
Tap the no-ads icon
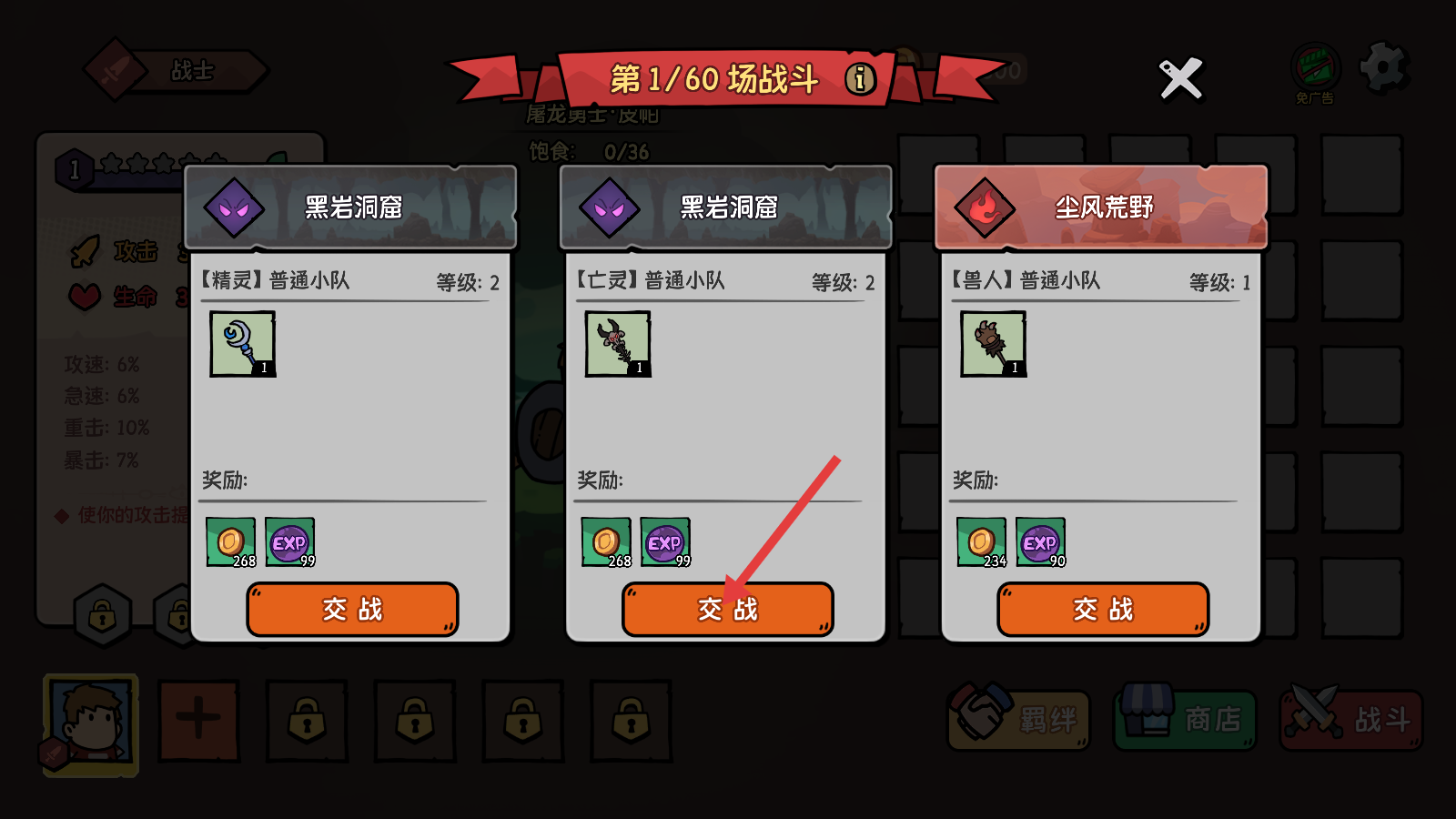tap(1315, 70)
